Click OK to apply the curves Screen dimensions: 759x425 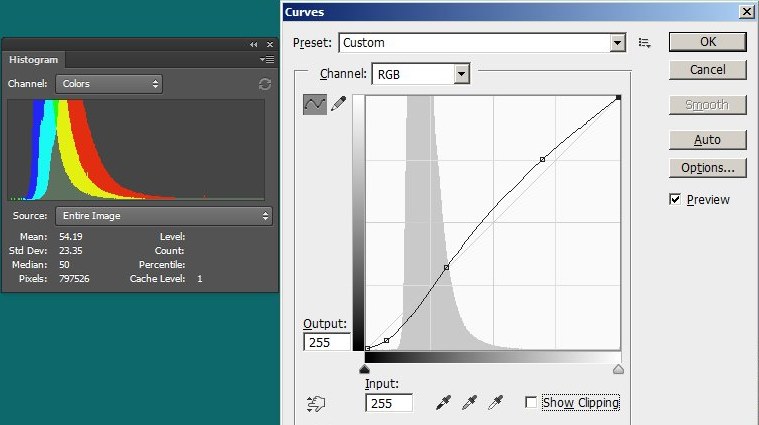pyautogui.click(x=707, y=42)
